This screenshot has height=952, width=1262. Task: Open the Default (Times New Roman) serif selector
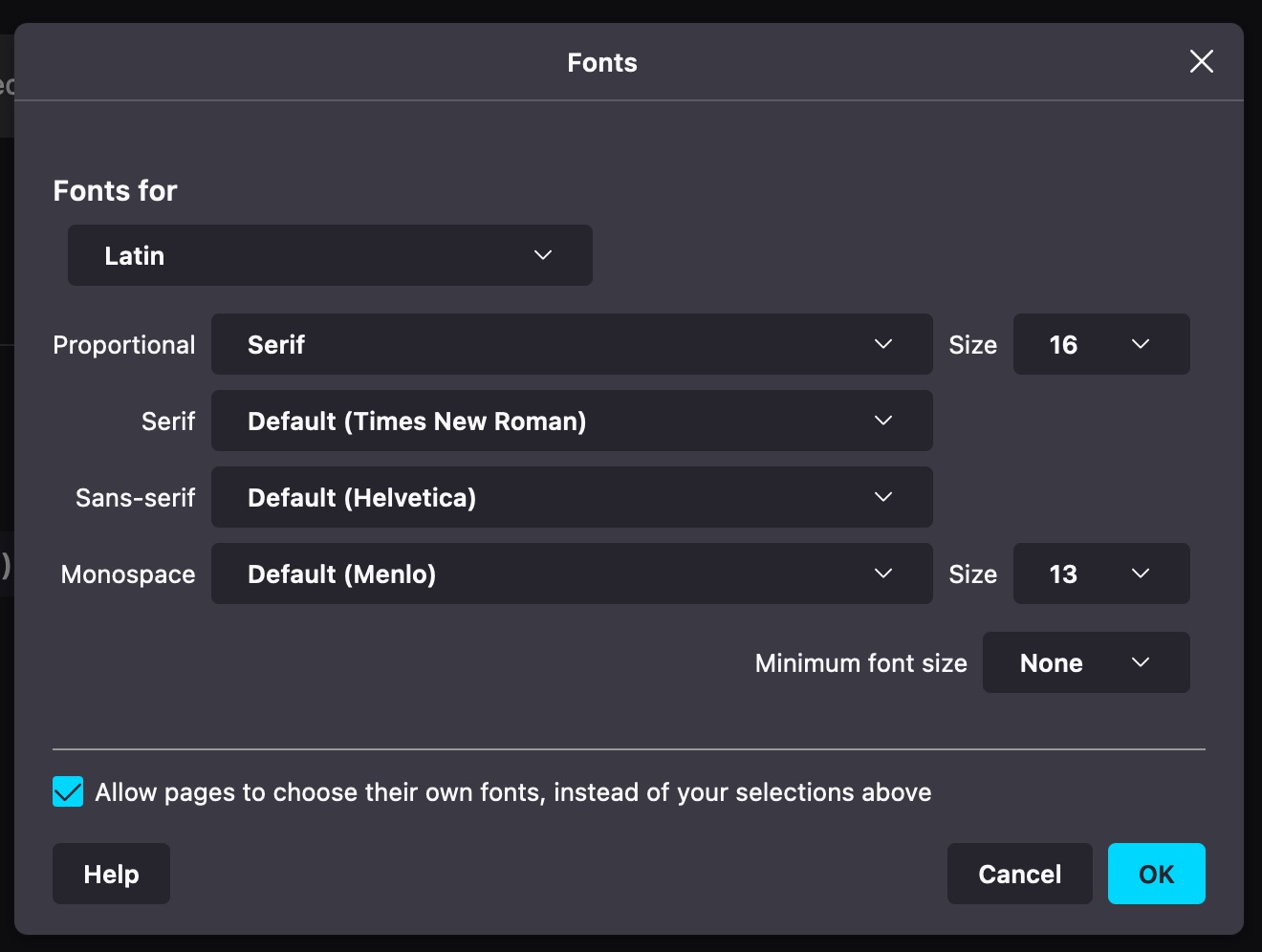point(572,421)
